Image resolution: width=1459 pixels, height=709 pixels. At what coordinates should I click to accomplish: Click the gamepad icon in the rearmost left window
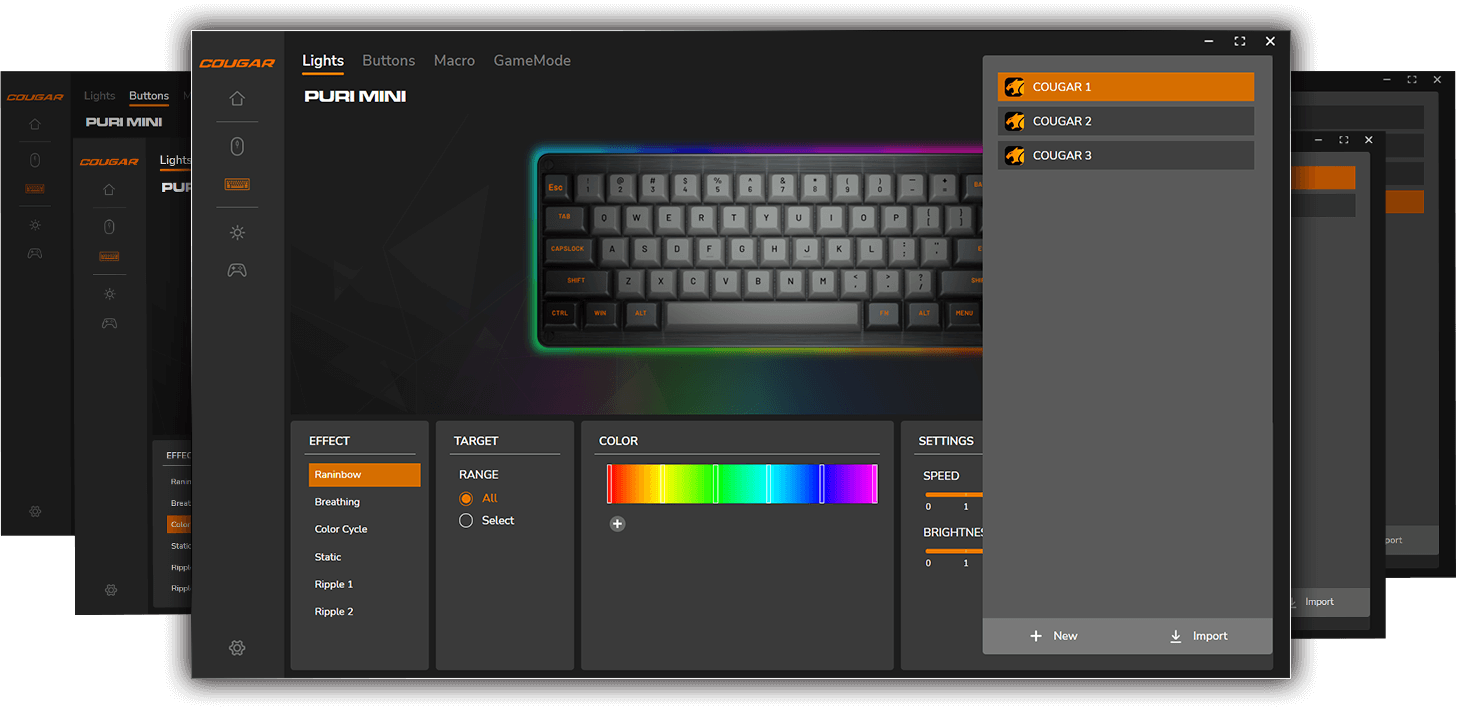[35, 253]
